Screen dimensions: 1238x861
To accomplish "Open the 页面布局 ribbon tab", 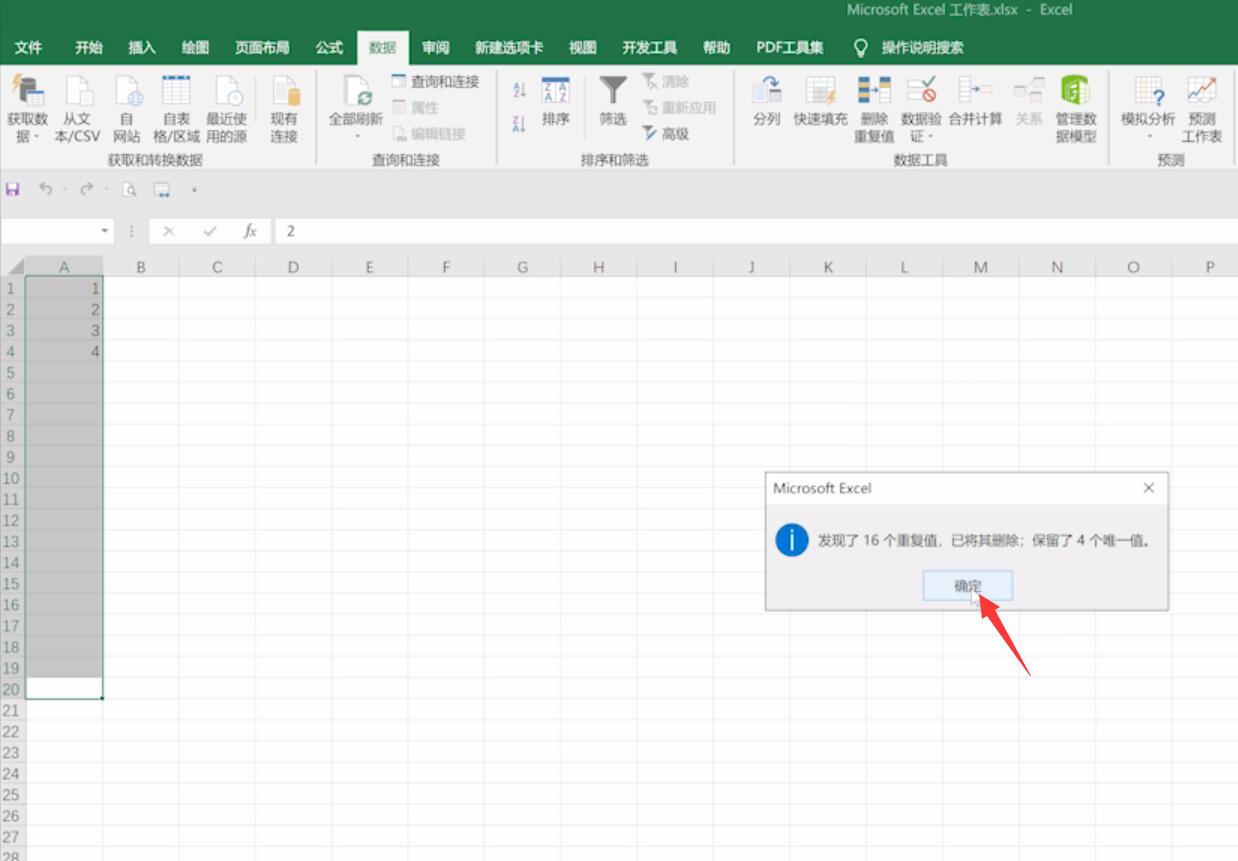I will [x=262, y=47].
